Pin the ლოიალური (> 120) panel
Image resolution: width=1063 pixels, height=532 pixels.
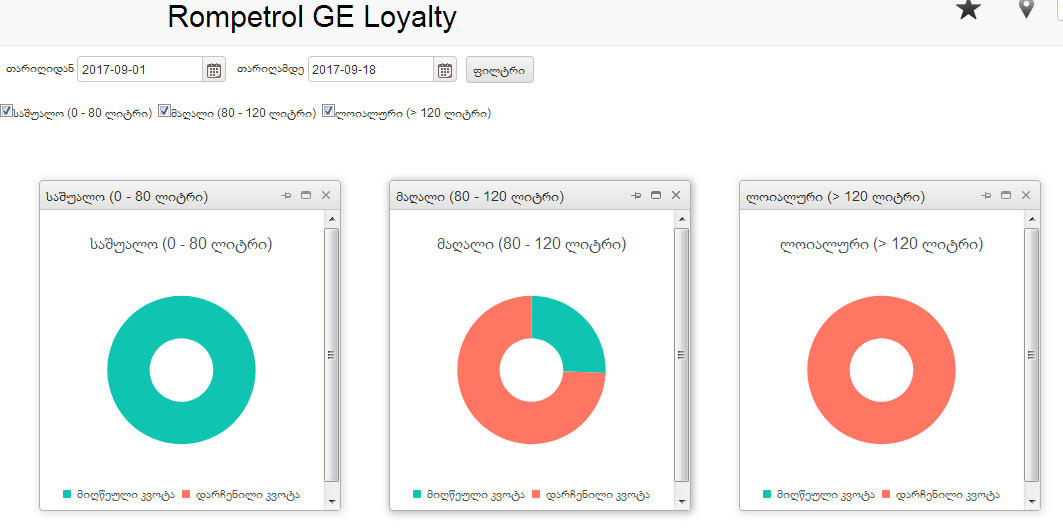[x=986, y=195]
